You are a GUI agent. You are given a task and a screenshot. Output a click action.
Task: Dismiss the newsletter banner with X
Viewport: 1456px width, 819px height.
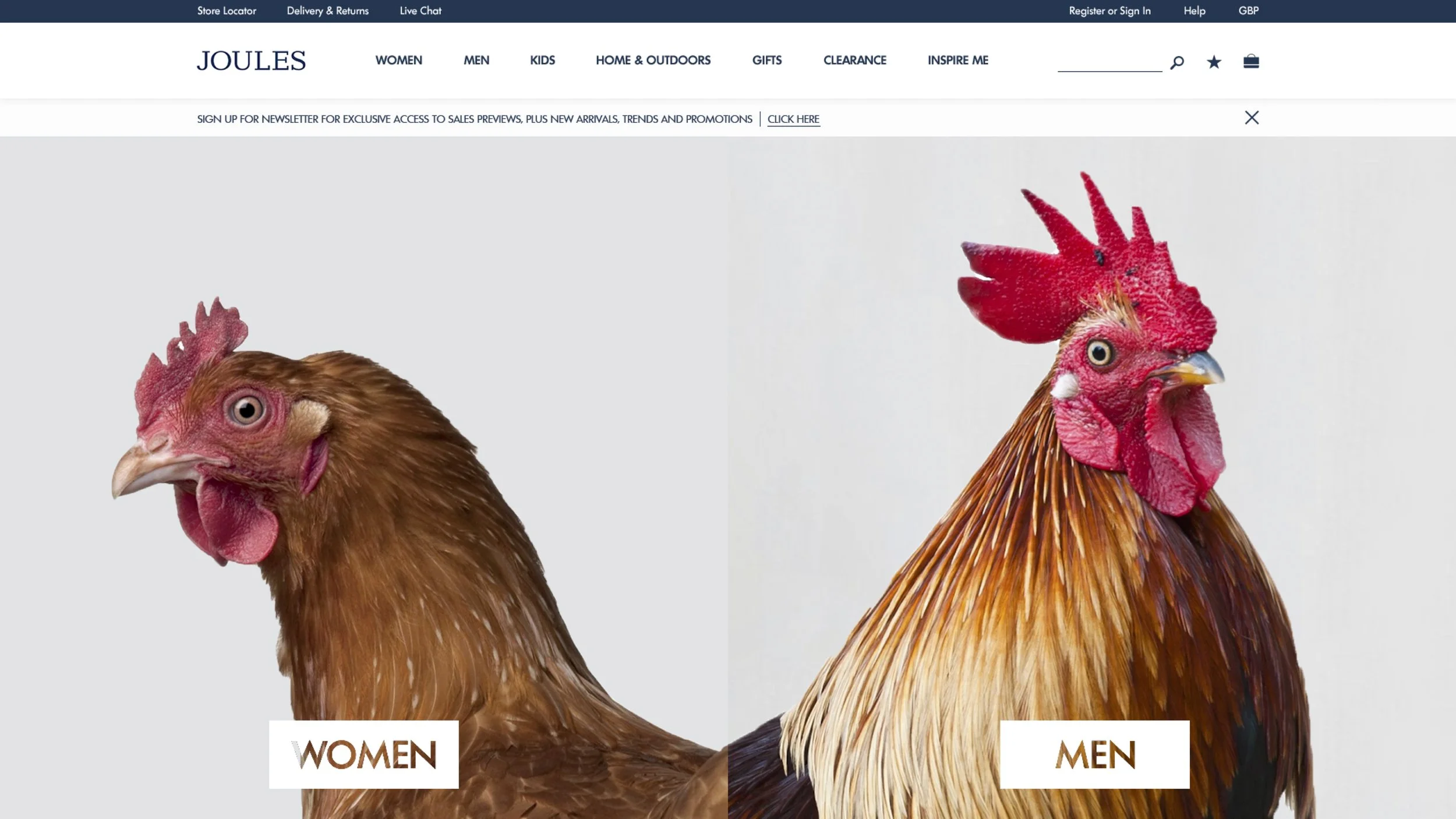tap(1252, 118)
